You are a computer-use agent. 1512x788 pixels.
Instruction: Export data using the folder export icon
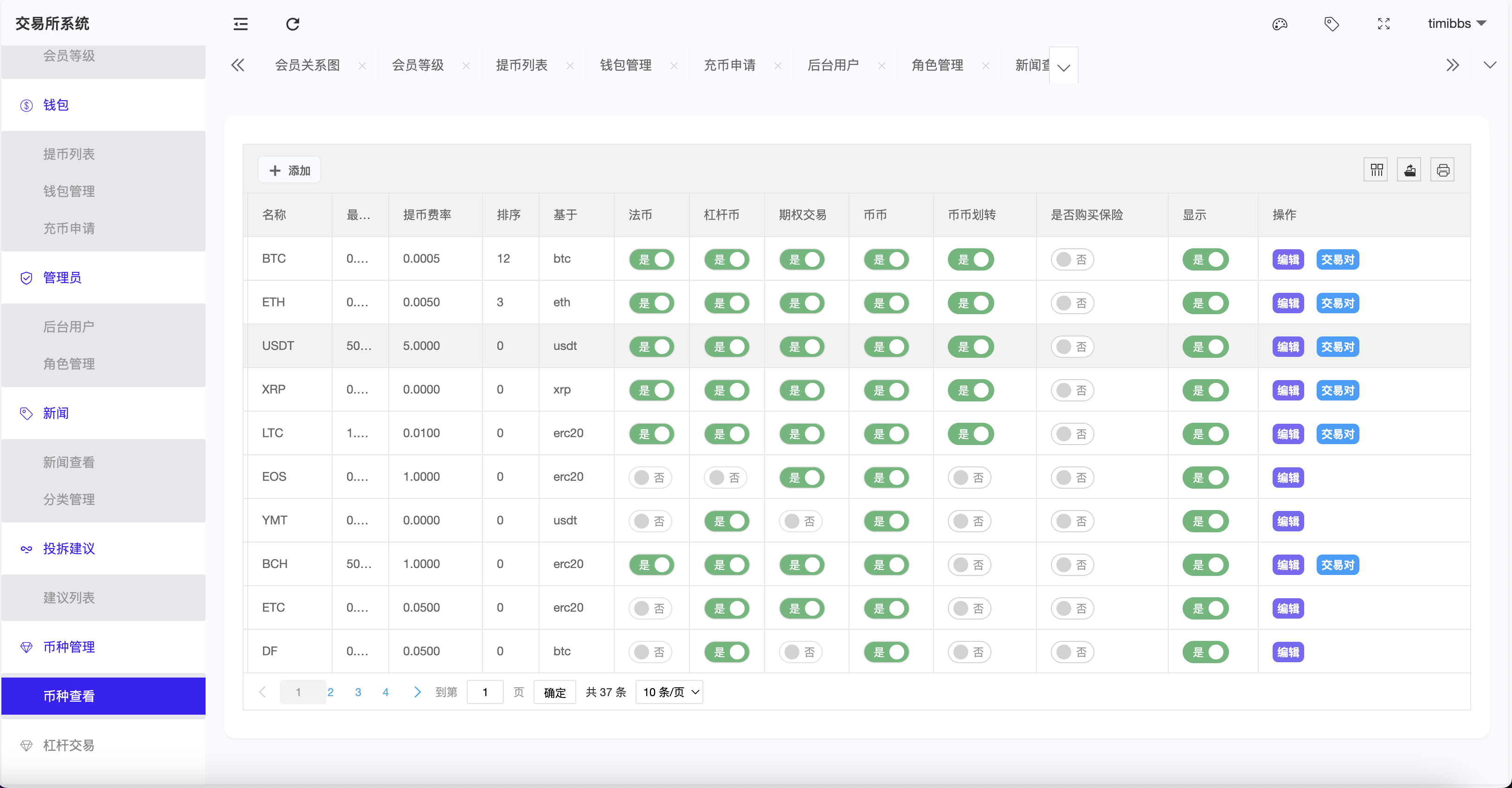tap(1409, 169)
